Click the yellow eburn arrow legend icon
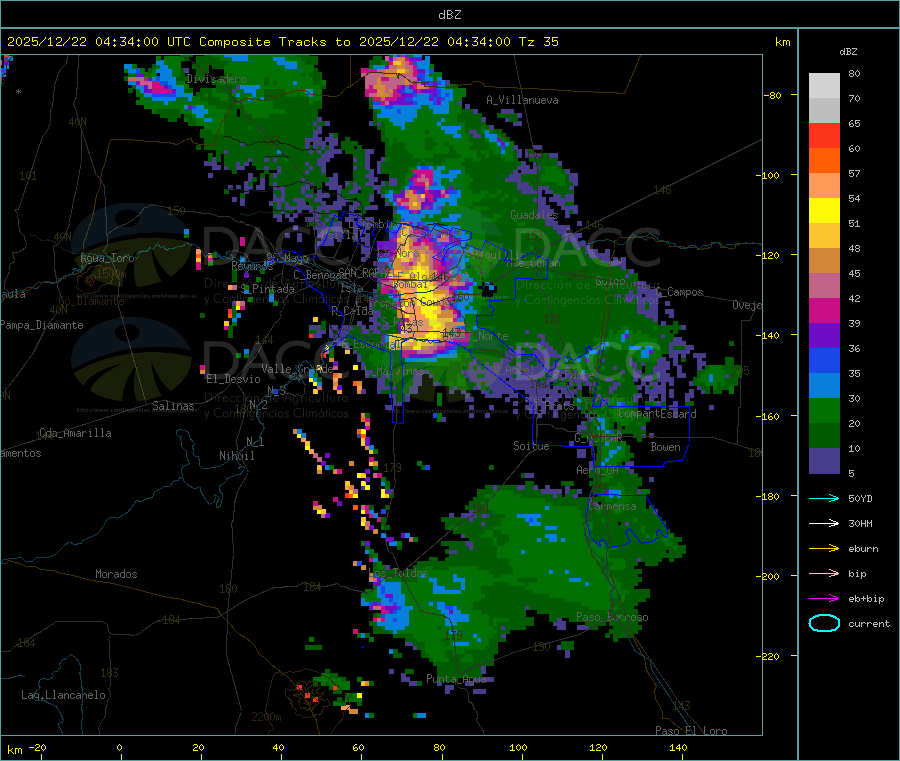Image resolution: width=900 pixels, height=761 pixels. tap(824, 549)
